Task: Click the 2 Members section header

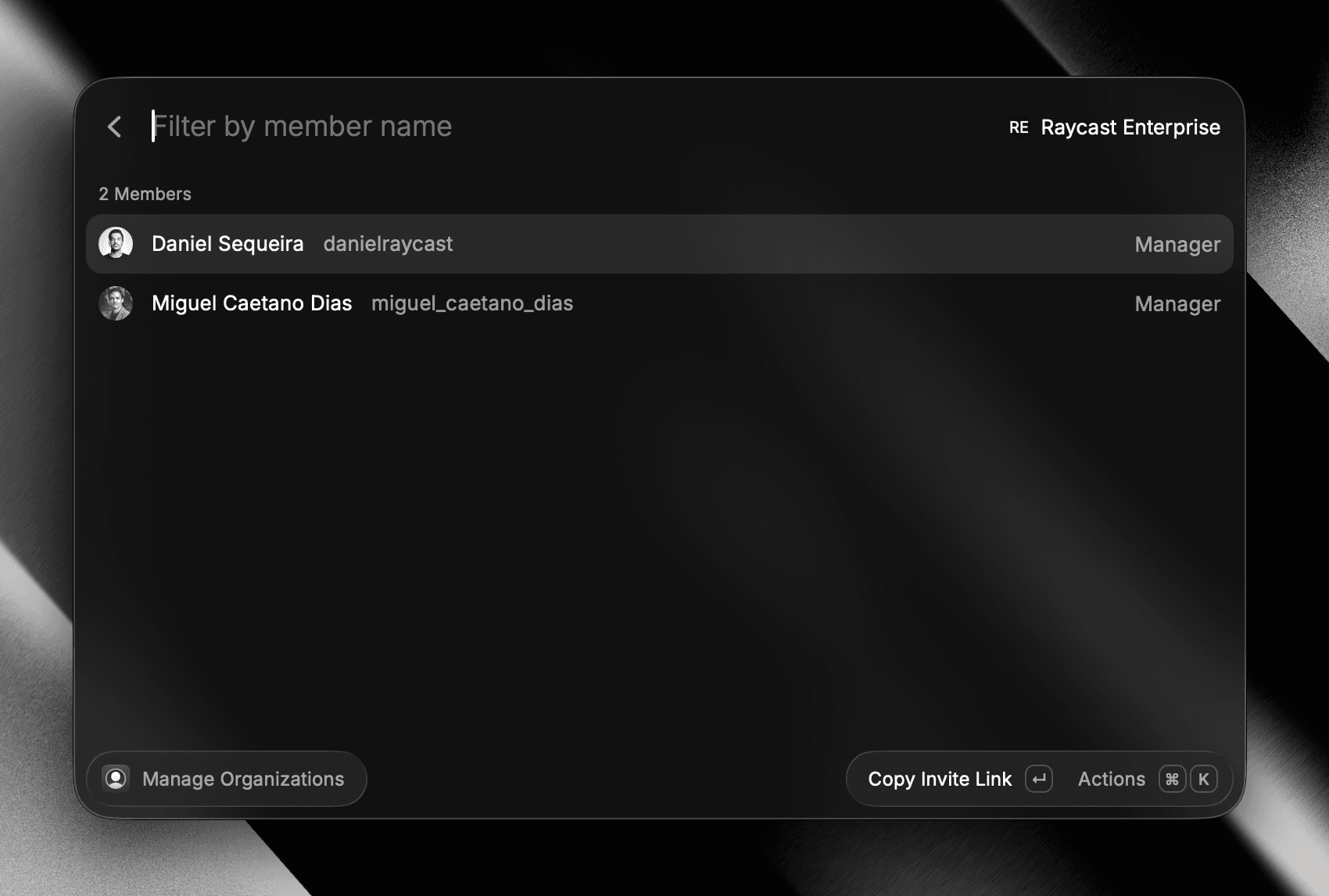Action: pyautogui.click(x=145, y=194)
